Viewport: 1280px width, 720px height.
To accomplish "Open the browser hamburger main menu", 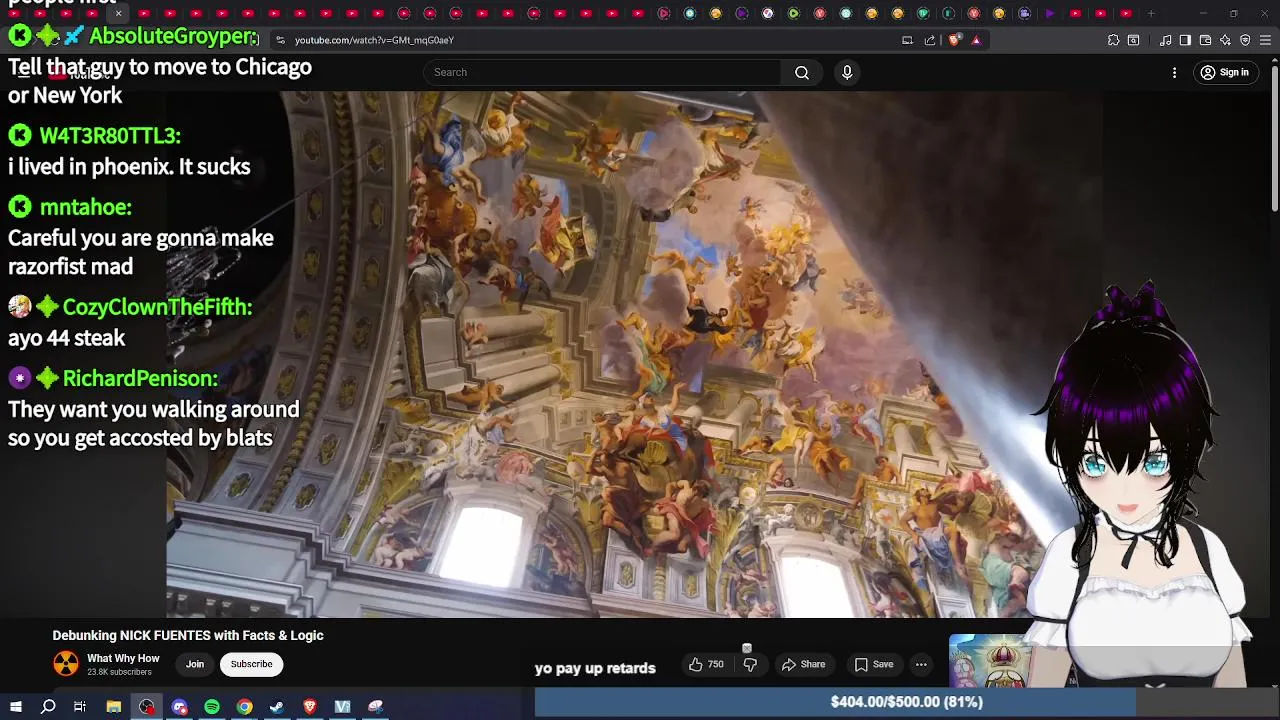I will (x=1265, y=40).
